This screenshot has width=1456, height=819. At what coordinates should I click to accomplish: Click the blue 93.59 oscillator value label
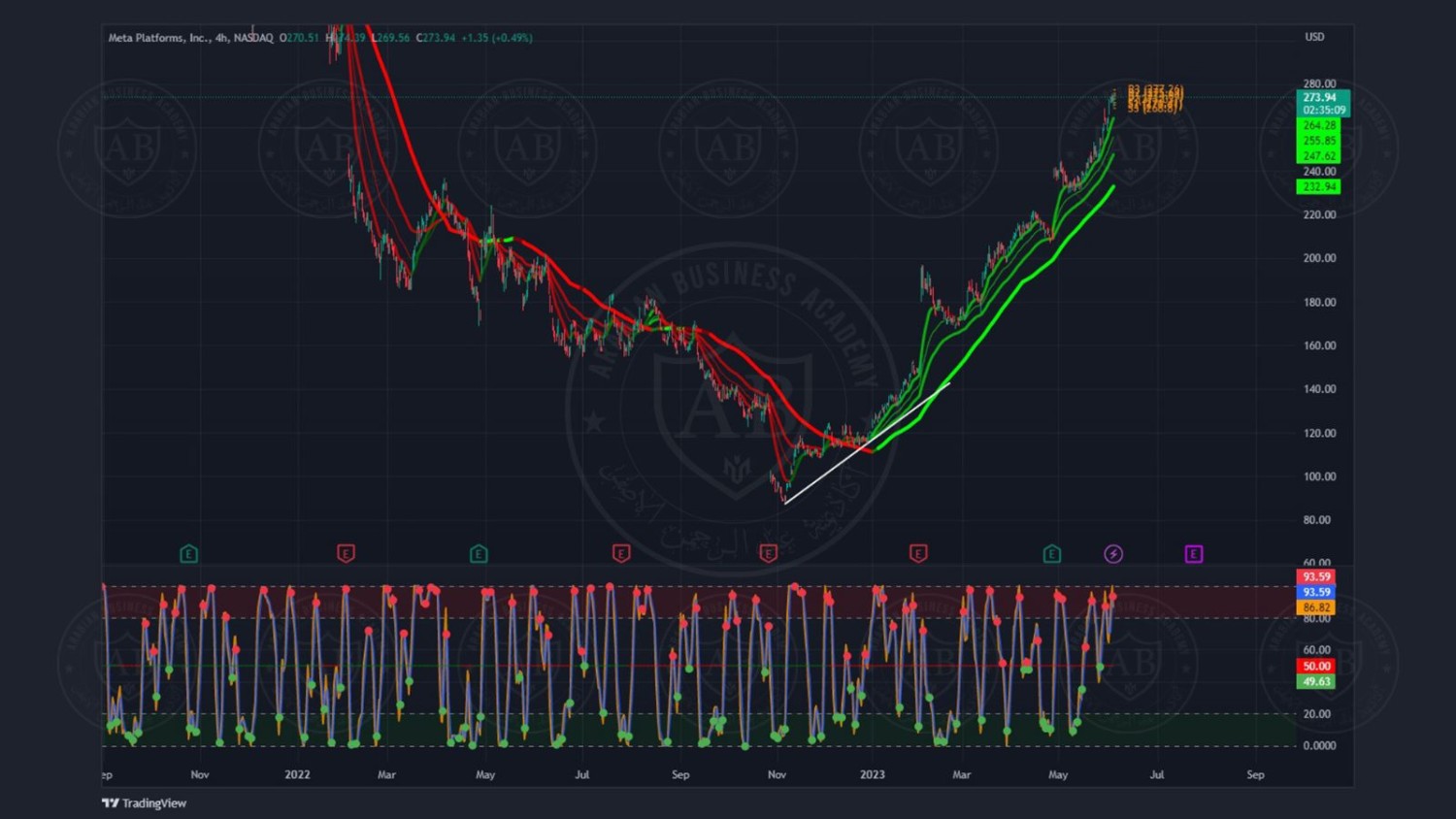click(1316, 592)
